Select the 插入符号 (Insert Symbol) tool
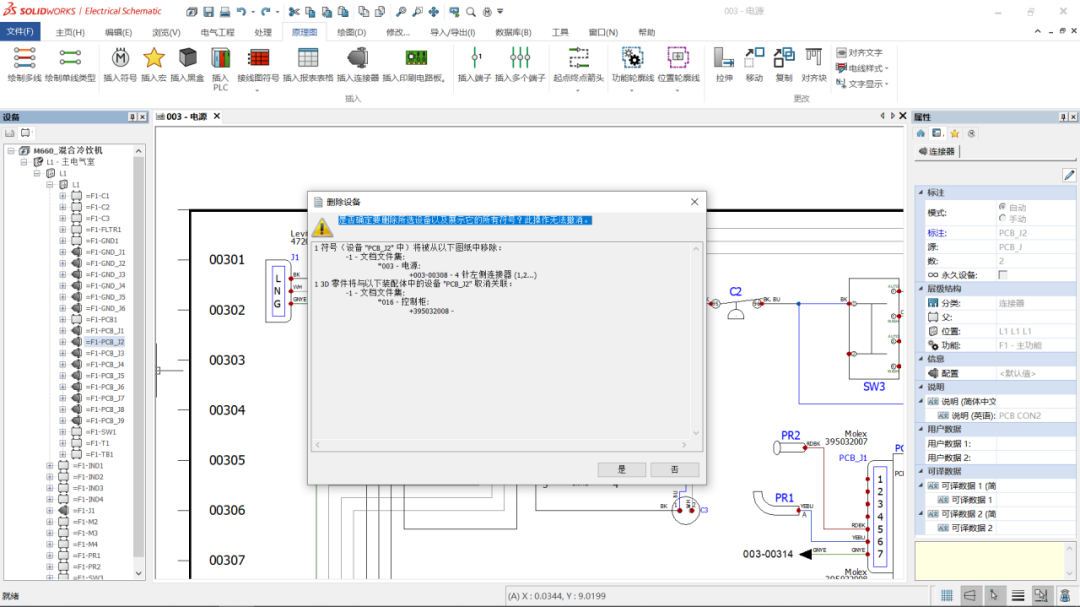Screen dimensions: 1080x607 119,60
